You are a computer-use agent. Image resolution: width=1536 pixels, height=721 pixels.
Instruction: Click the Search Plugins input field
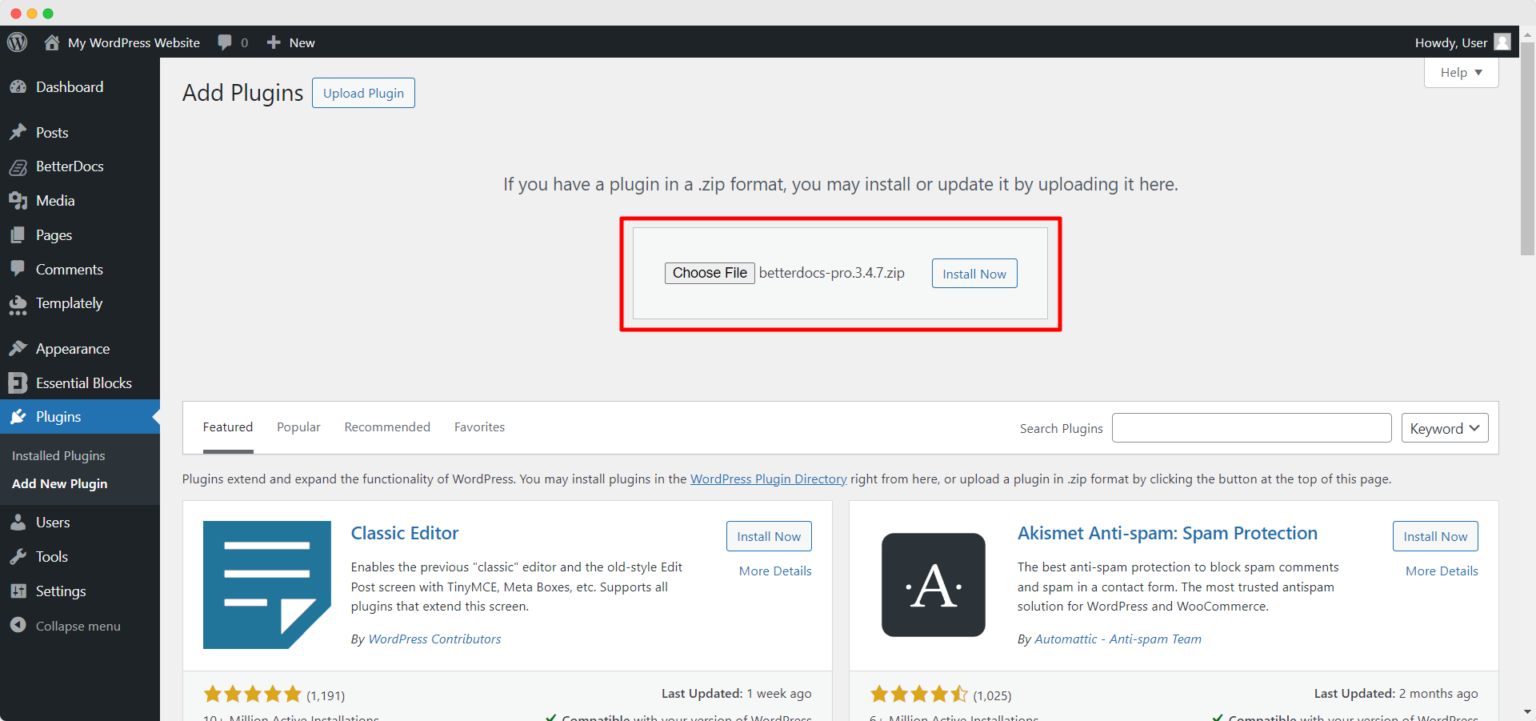coord(1251,427)
